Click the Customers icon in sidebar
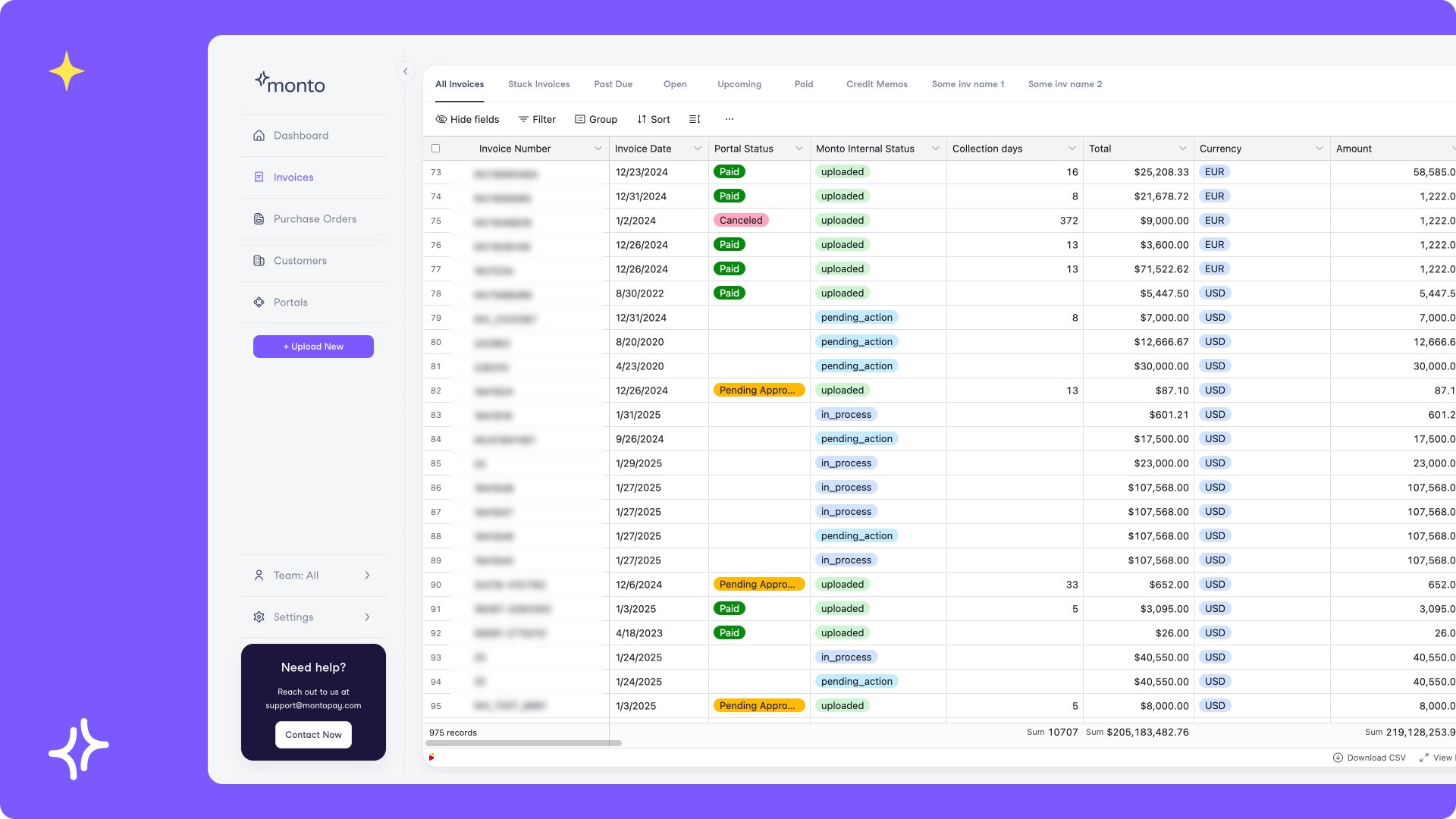The width and height of the screenshot is (1456, 819). click(x=259, y=261)
